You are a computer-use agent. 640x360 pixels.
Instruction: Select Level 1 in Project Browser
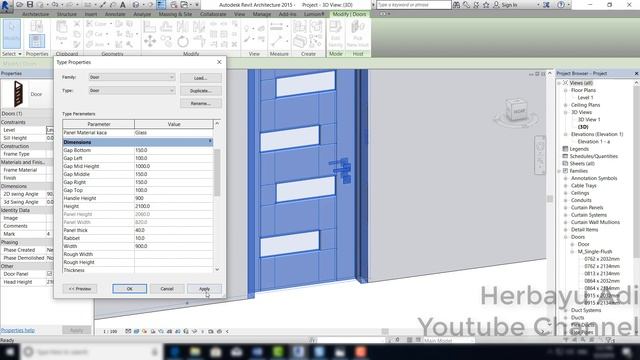pos(585,98)
